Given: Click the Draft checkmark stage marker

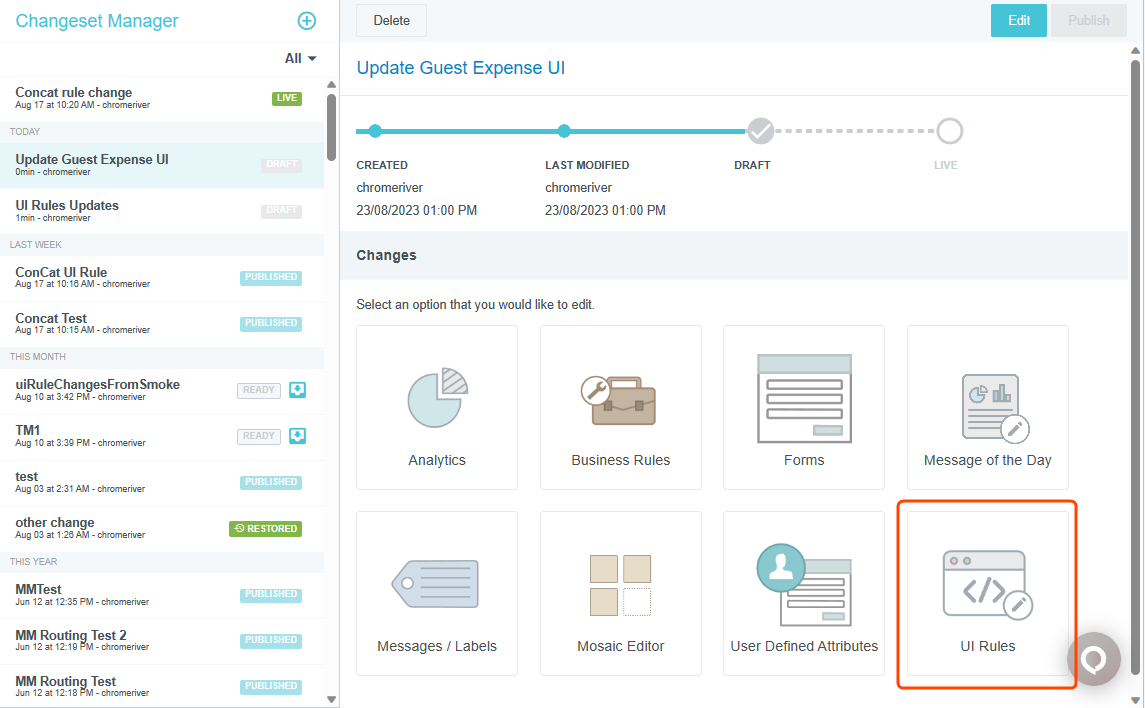Looking at the screenshot, I should (x=761, y=131).
